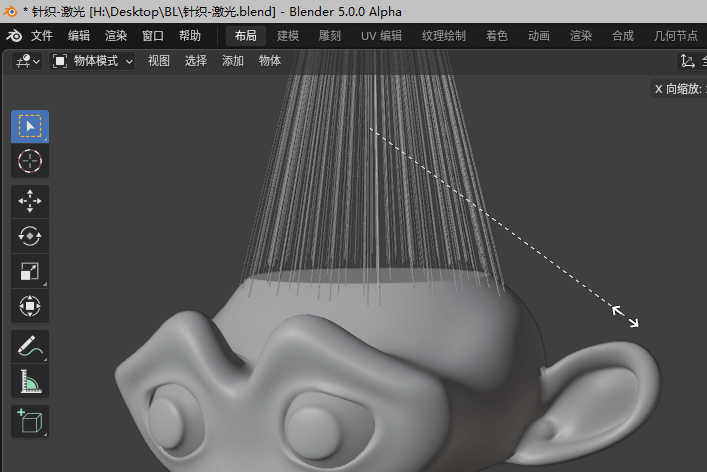Open the 视图 menu in viewport header
The width and height of the screenshot is (707, 472).
[159, 61]
